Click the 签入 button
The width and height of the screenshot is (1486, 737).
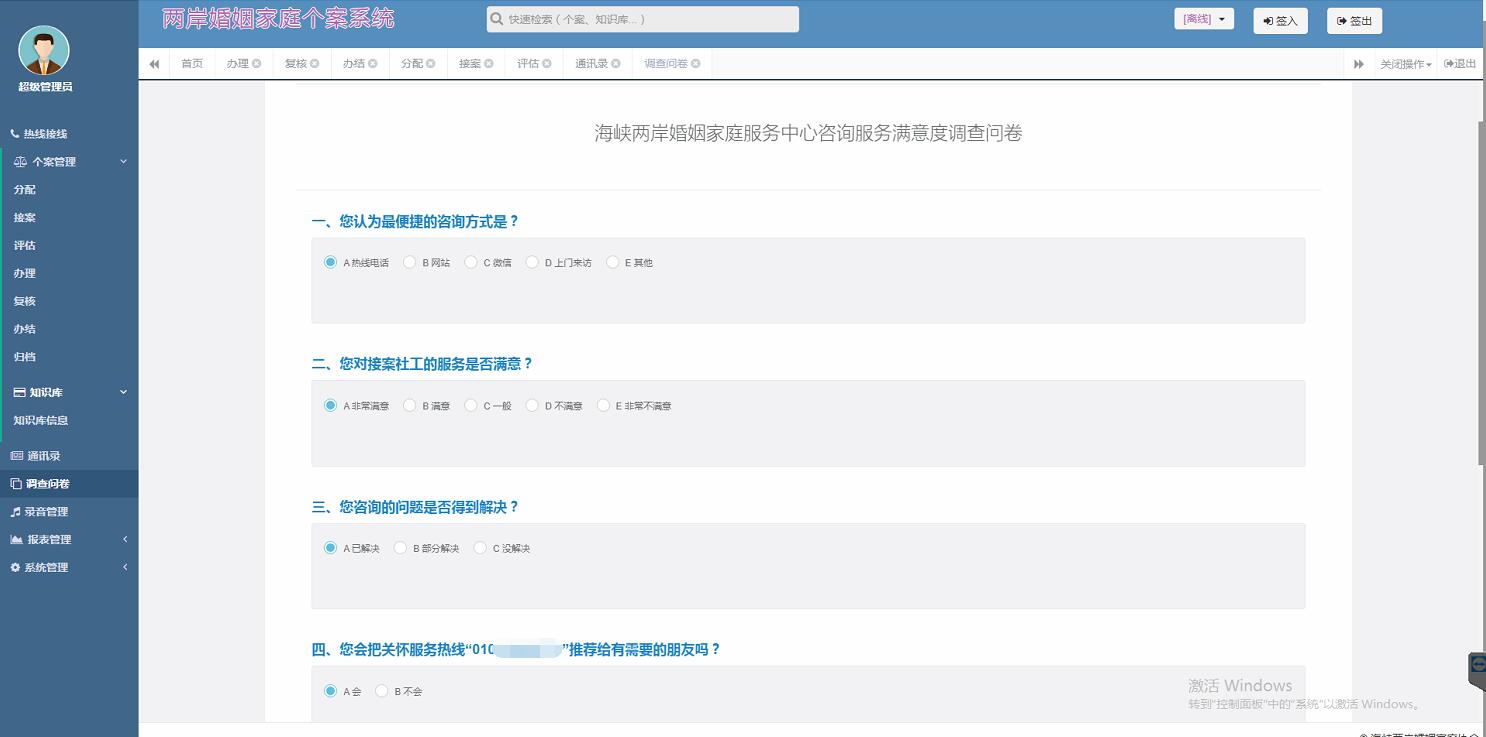pyautogui.click(x=1280, y=21)
